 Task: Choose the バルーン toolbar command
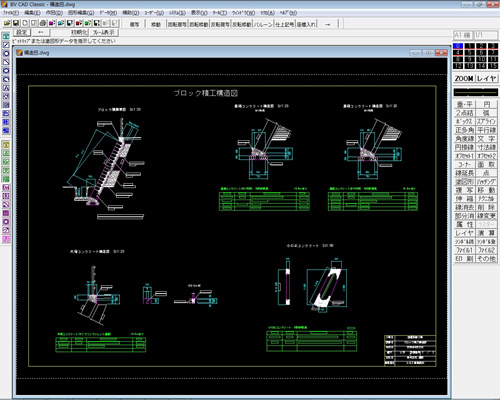coord(263,24)
